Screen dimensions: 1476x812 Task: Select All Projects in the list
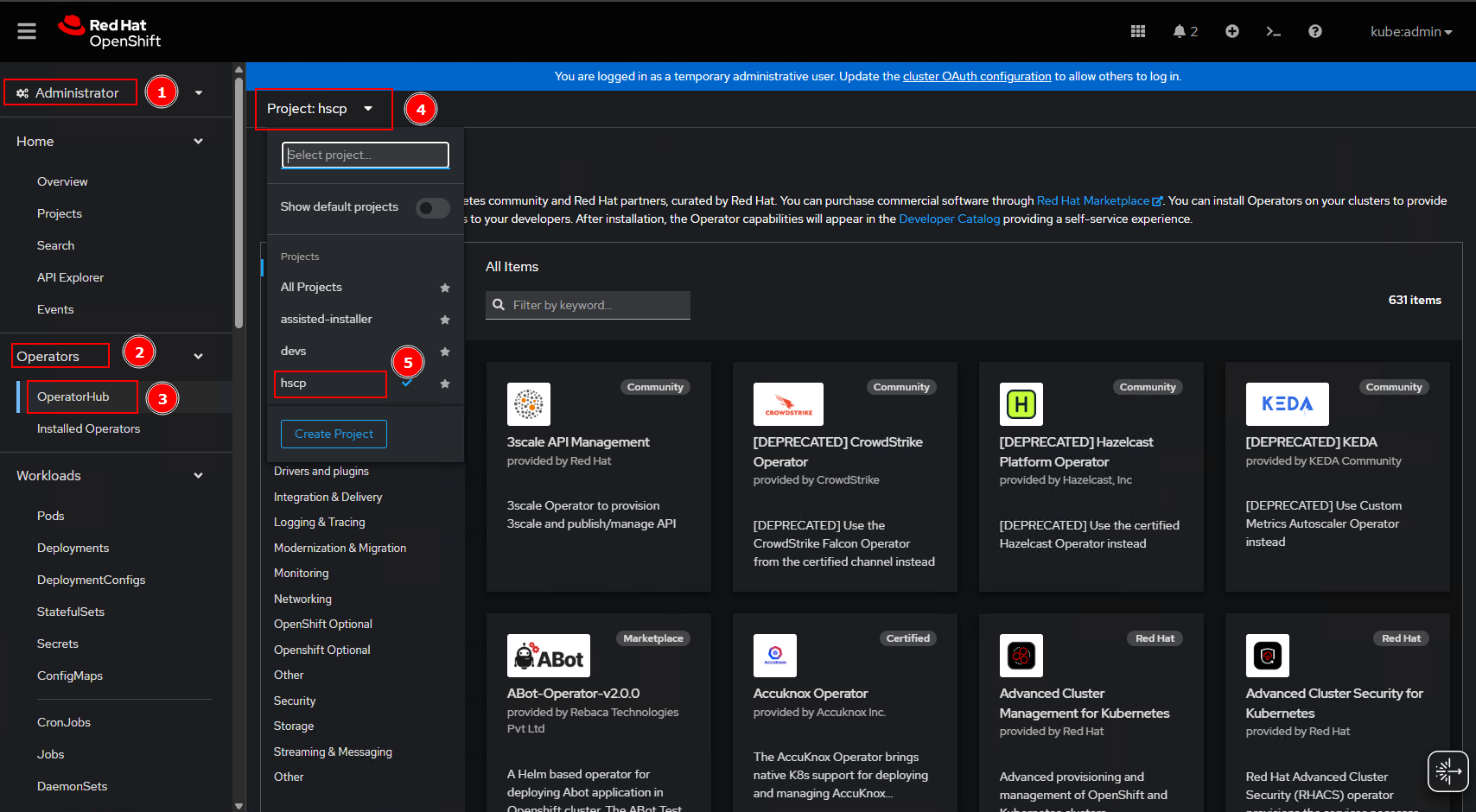[311, 288]
